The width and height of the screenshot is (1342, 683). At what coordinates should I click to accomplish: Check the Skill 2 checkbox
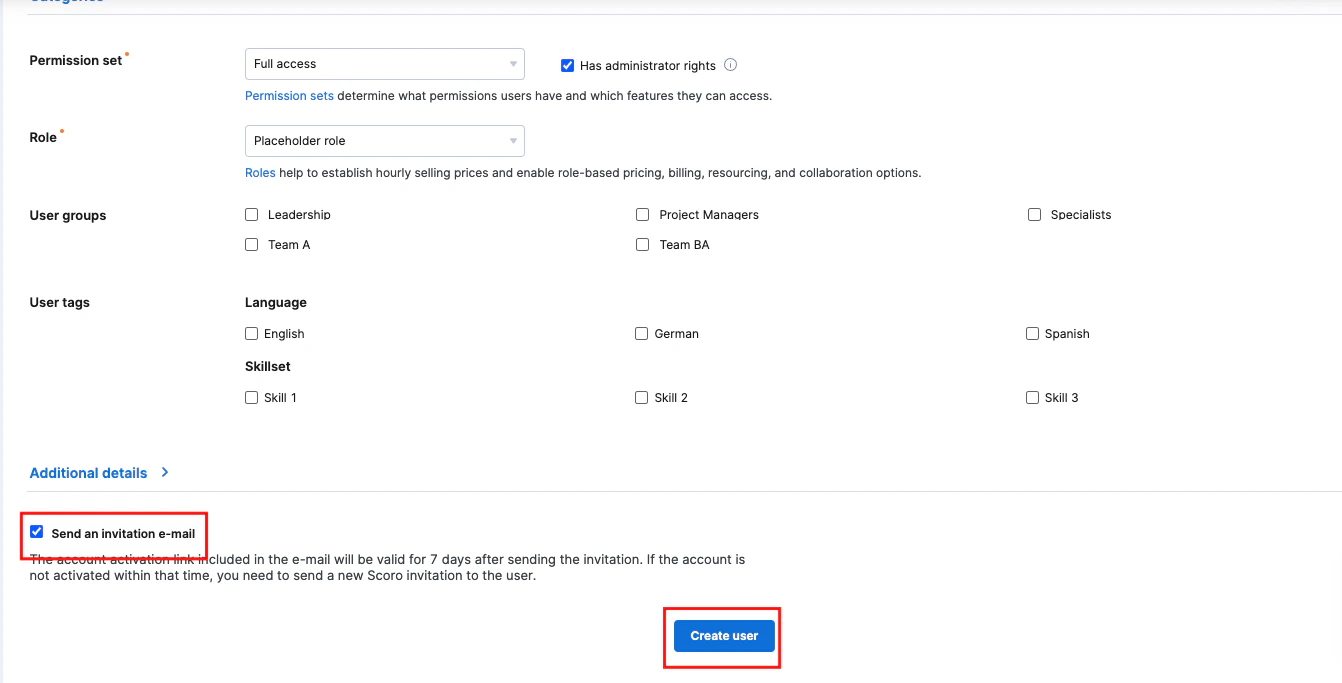641,397
